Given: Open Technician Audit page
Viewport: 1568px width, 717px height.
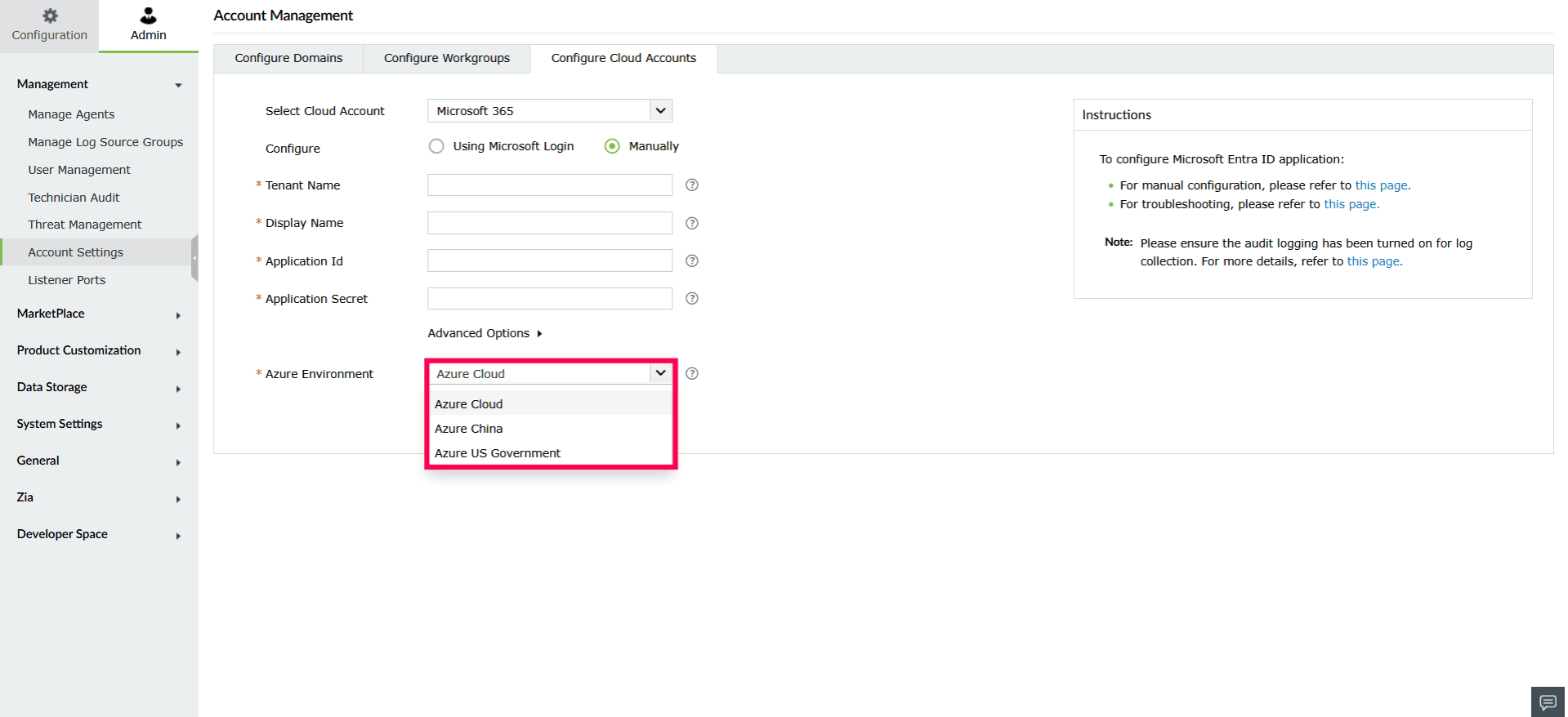Looking at the screenshot, I should point(74,198).
